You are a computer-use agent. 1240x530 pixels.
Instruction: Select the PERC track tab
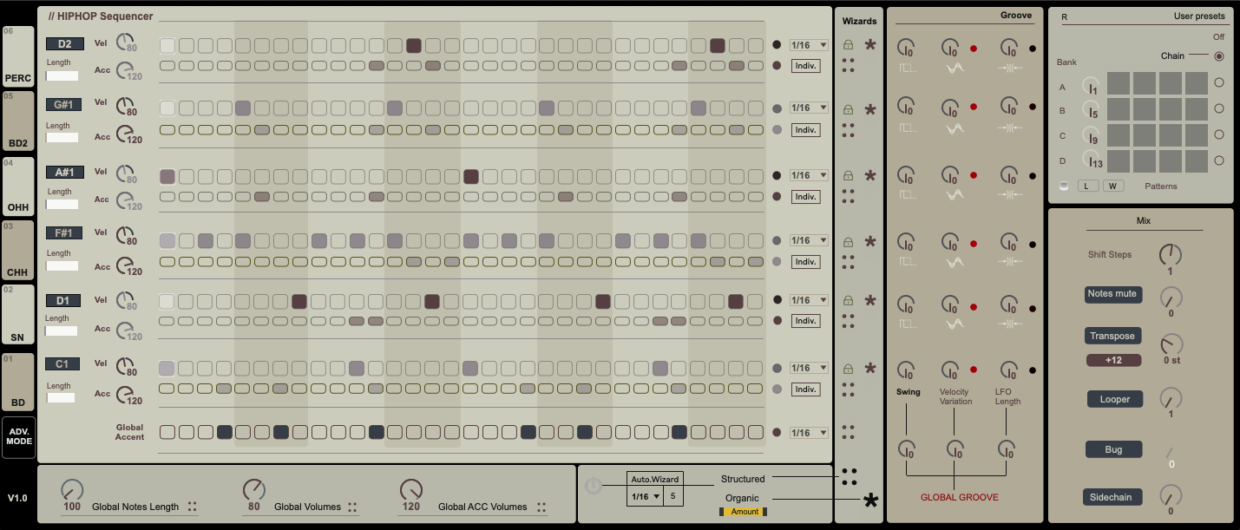click(18, 57)
